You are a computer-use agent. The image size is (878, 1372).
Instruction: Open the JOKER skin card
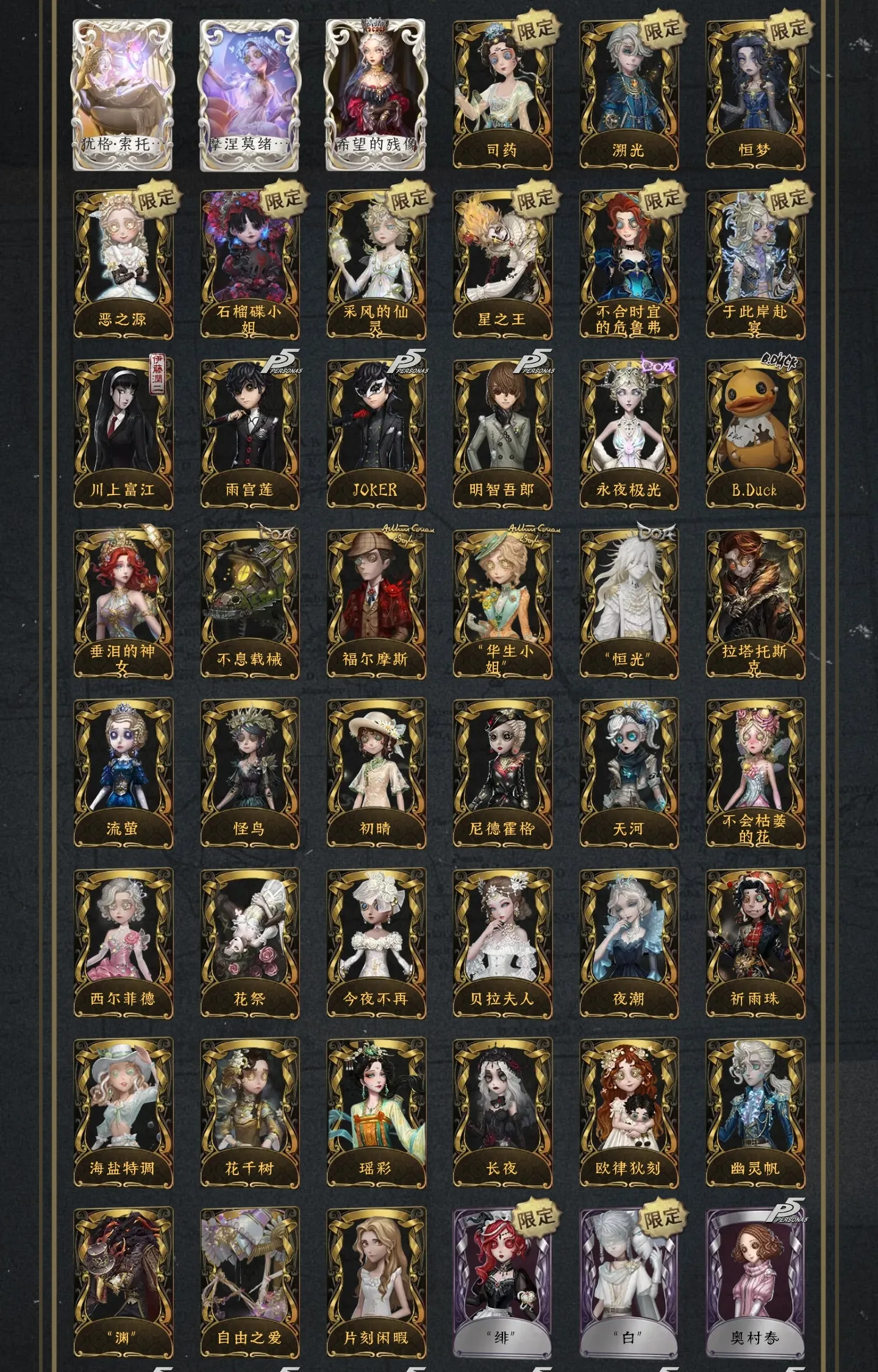click(376, 434)
